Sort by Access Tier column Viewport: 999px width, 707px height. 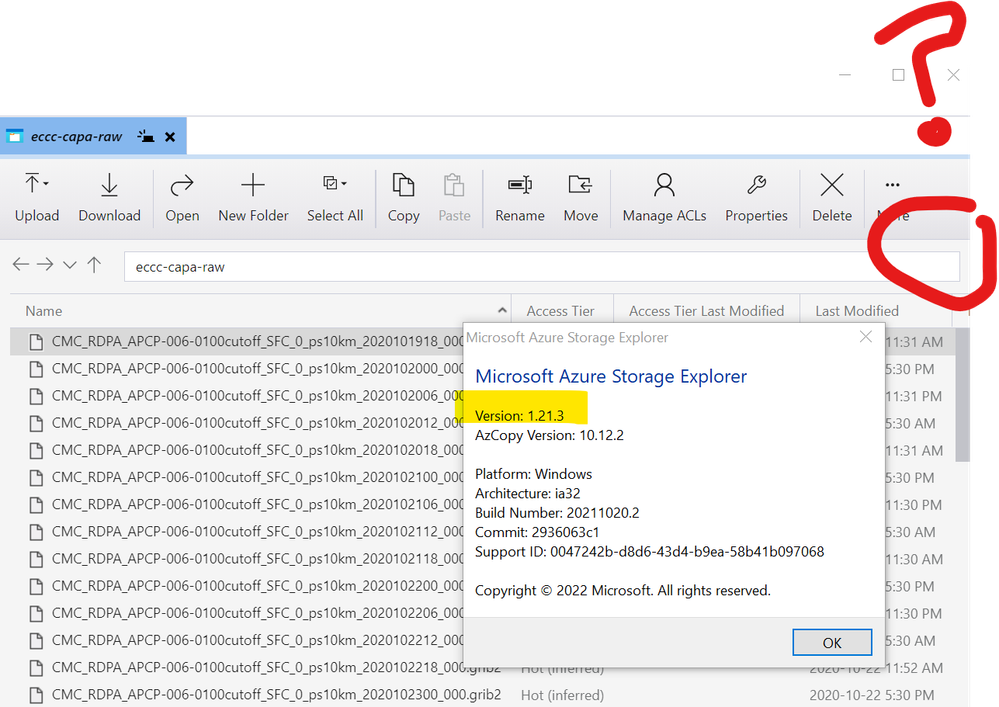coord(560,311)
